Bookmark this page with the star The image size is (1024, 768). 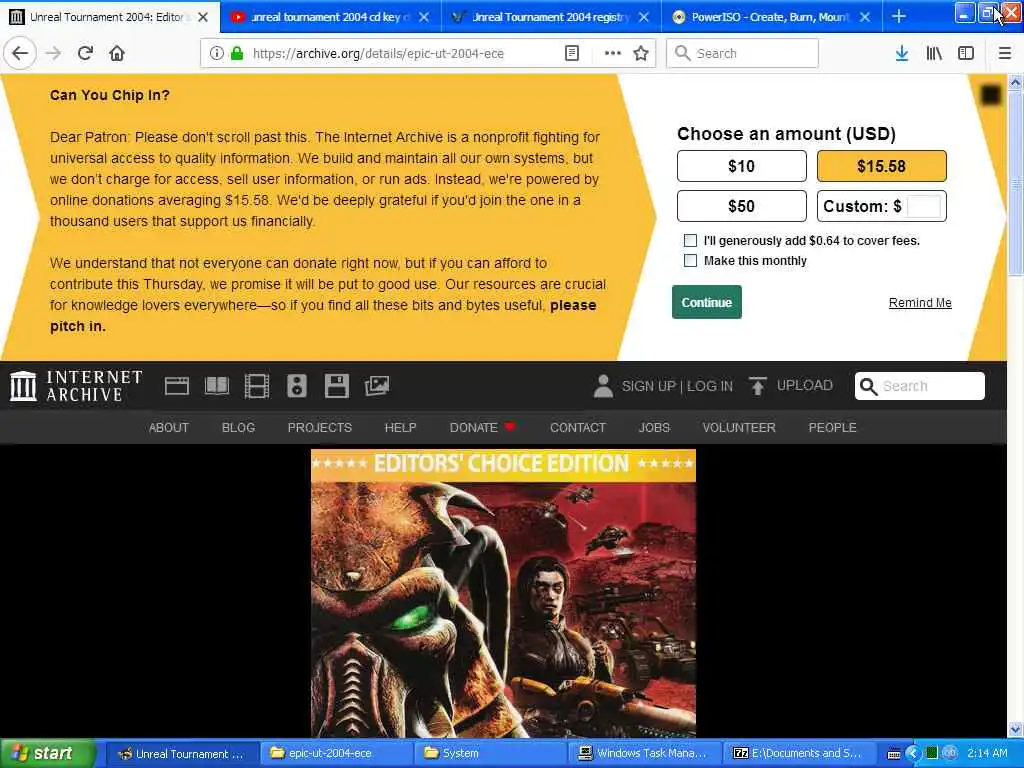[x=641, y=53]
